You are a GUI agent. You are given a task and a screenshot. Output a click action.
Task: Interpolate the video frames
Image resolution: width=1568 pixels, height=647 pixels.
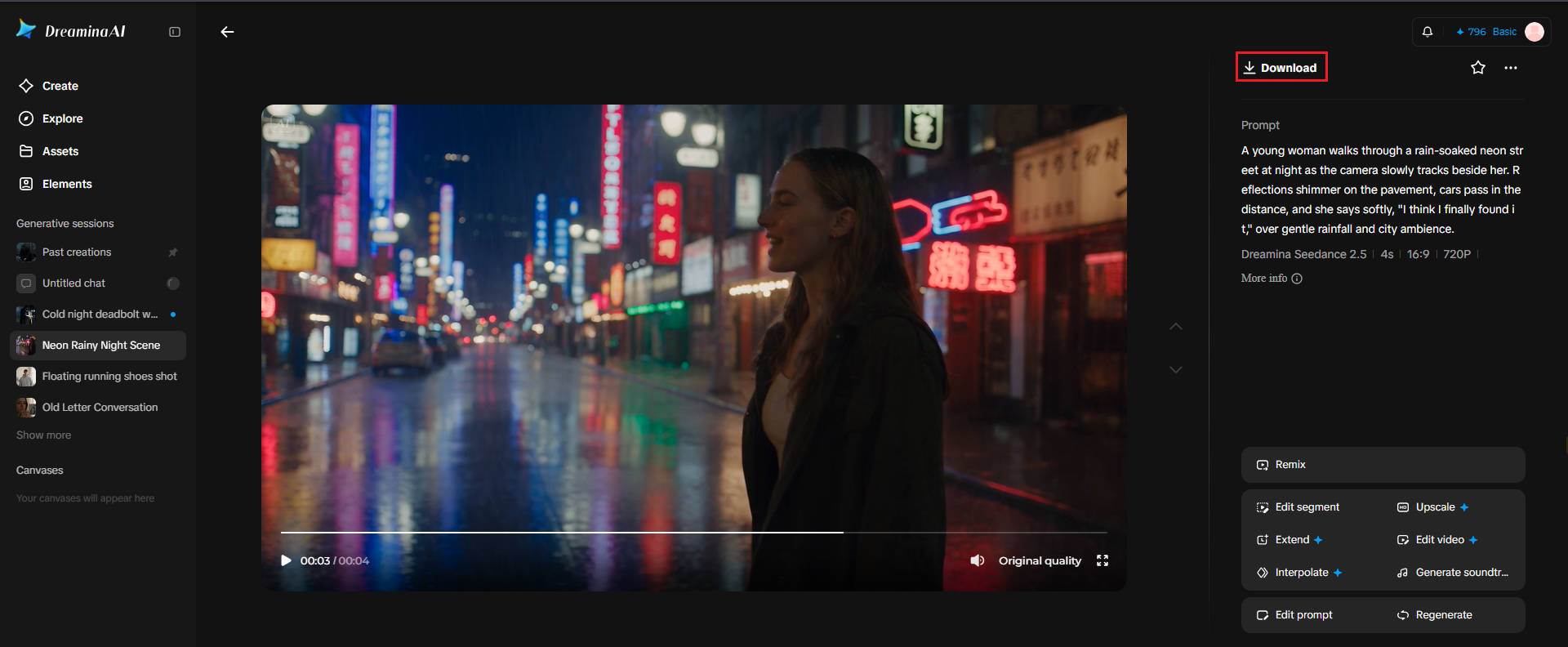click(x=1299, y=573)
